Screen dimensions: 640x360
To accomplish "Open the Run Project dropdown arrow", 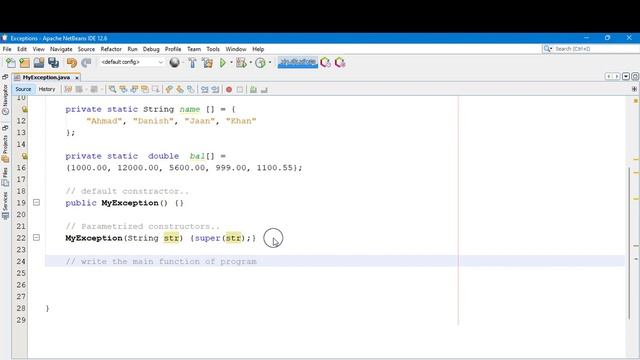I will 231,62.
